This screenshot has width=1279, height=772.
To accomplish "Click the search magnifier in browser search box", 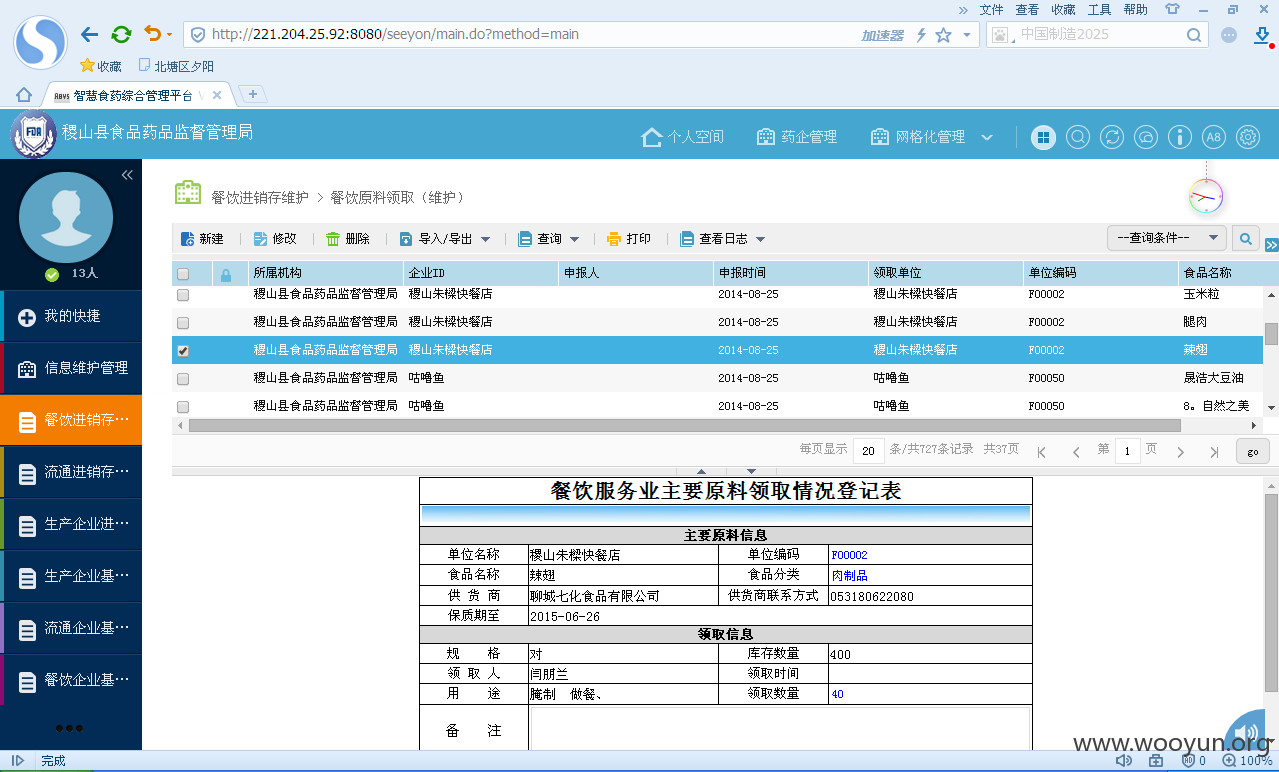I will tap(1194, 34).
